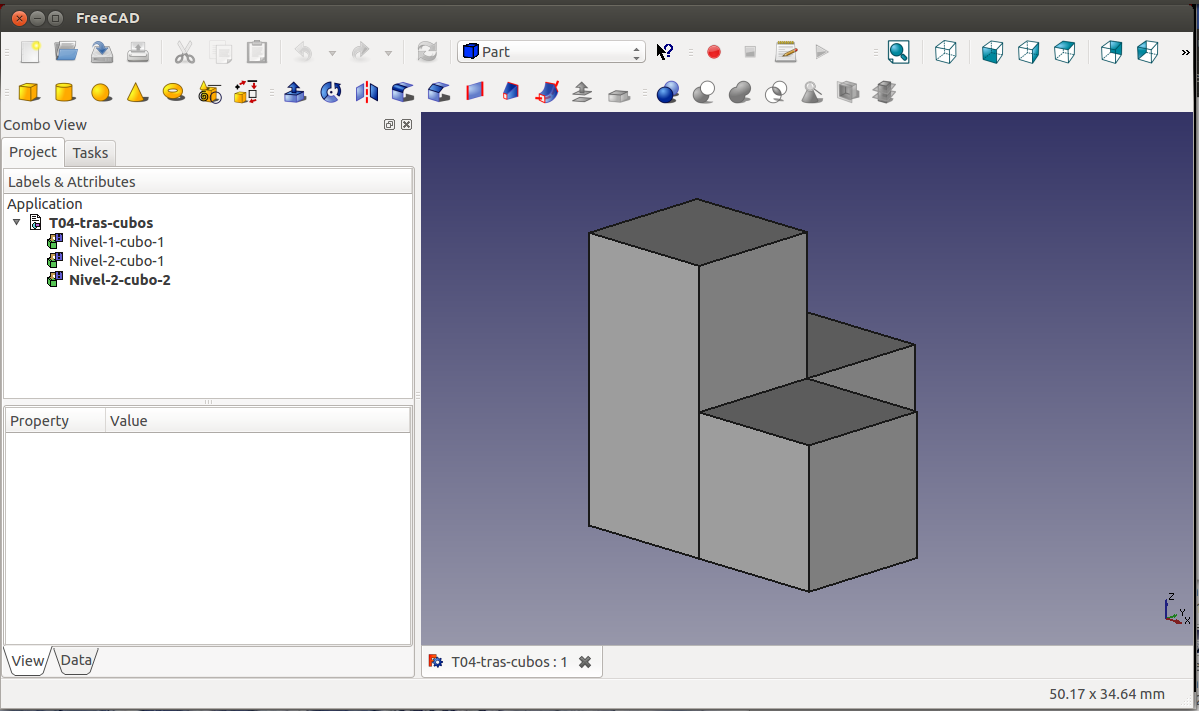The image size is (1199, 711).
Task: Switch to the Tasks tab
Action: tap(90, 153)
